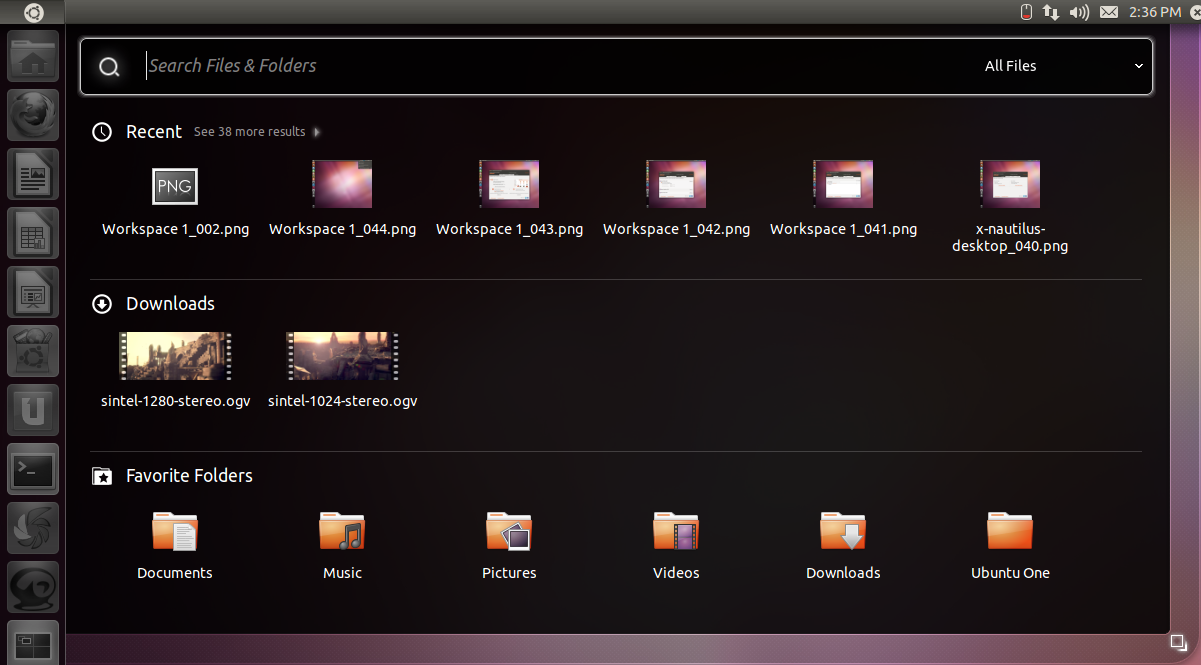
Task: Open the Downloads favorite folder
Action: point(843,531)
